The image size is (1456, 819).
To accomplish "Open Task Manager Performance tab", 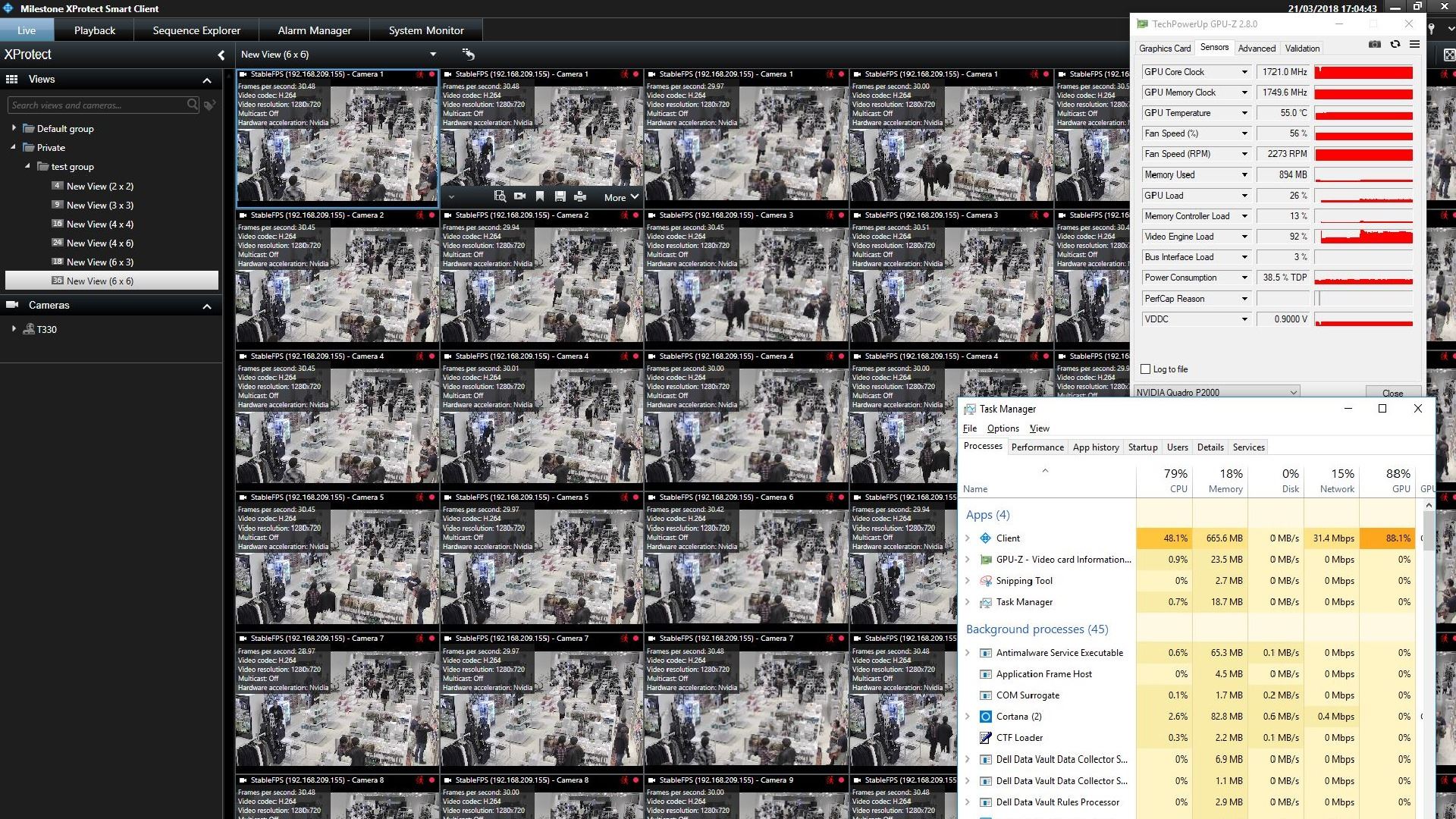I will (x=1037, y=447).
